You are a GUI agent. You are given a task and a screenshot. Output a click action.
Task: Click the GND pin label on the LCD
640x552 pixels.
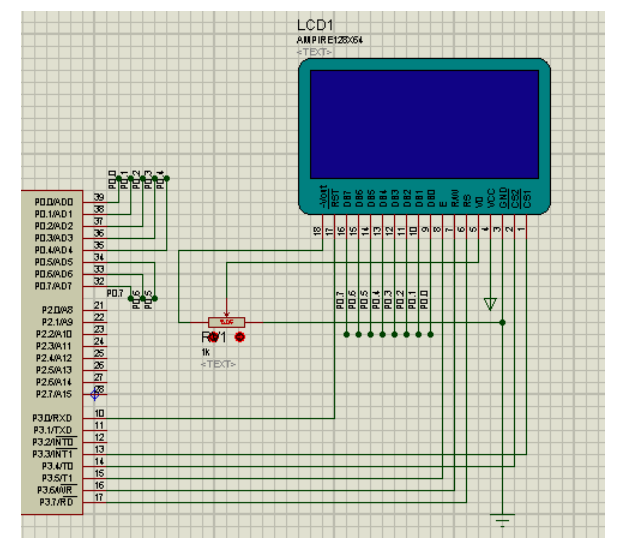click(x=503, y=198)
